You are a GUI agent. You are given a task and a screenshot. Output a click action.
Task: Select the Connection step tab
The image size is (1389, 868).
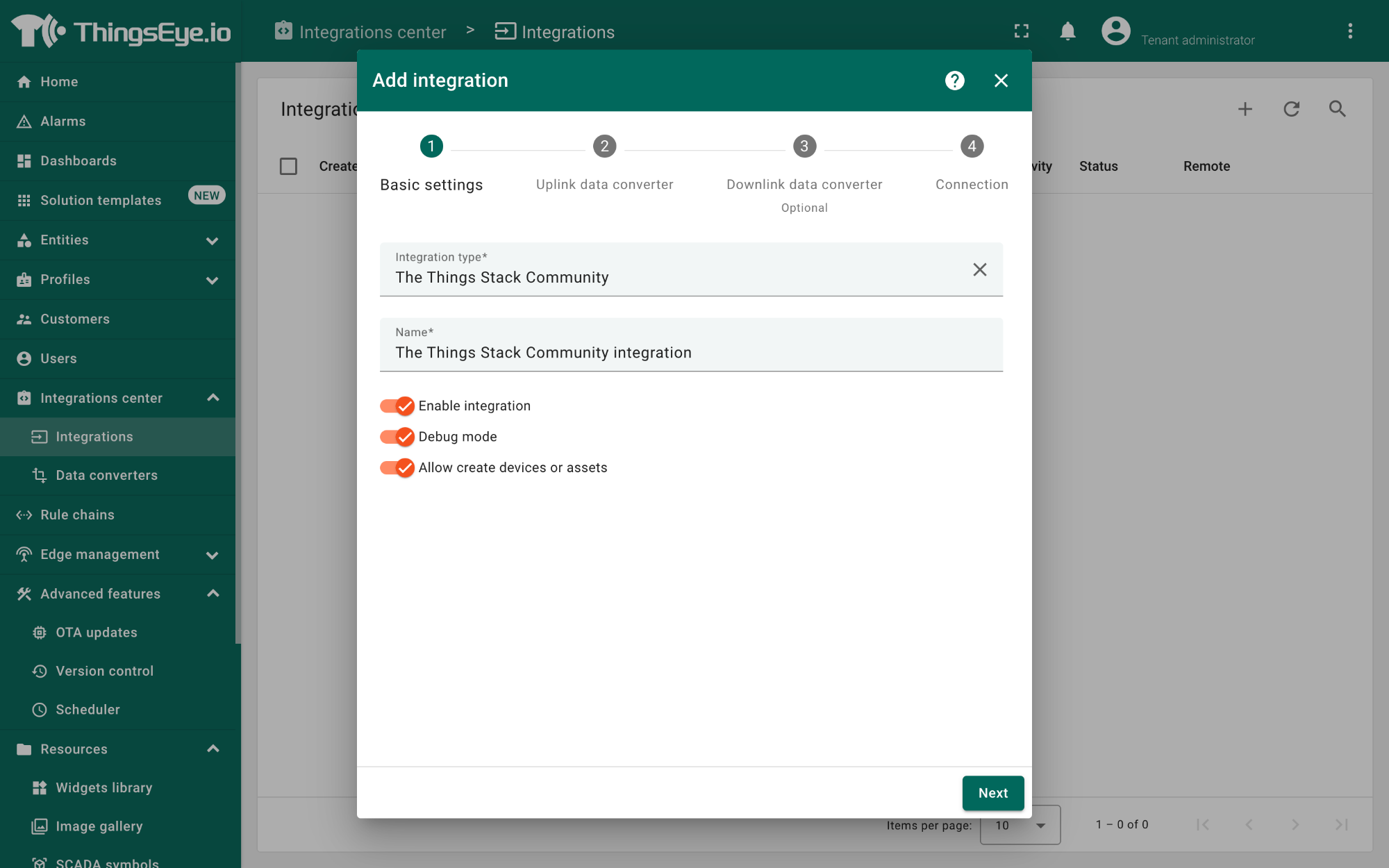(971, 146)
